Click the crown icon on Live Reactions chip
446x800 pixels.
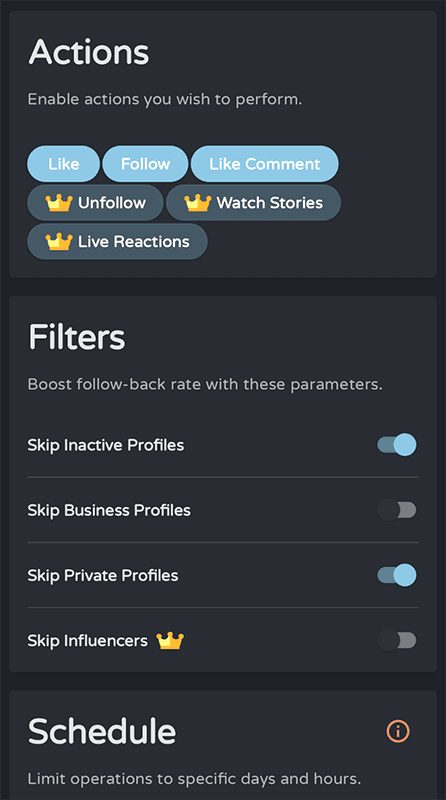point(59,241)
